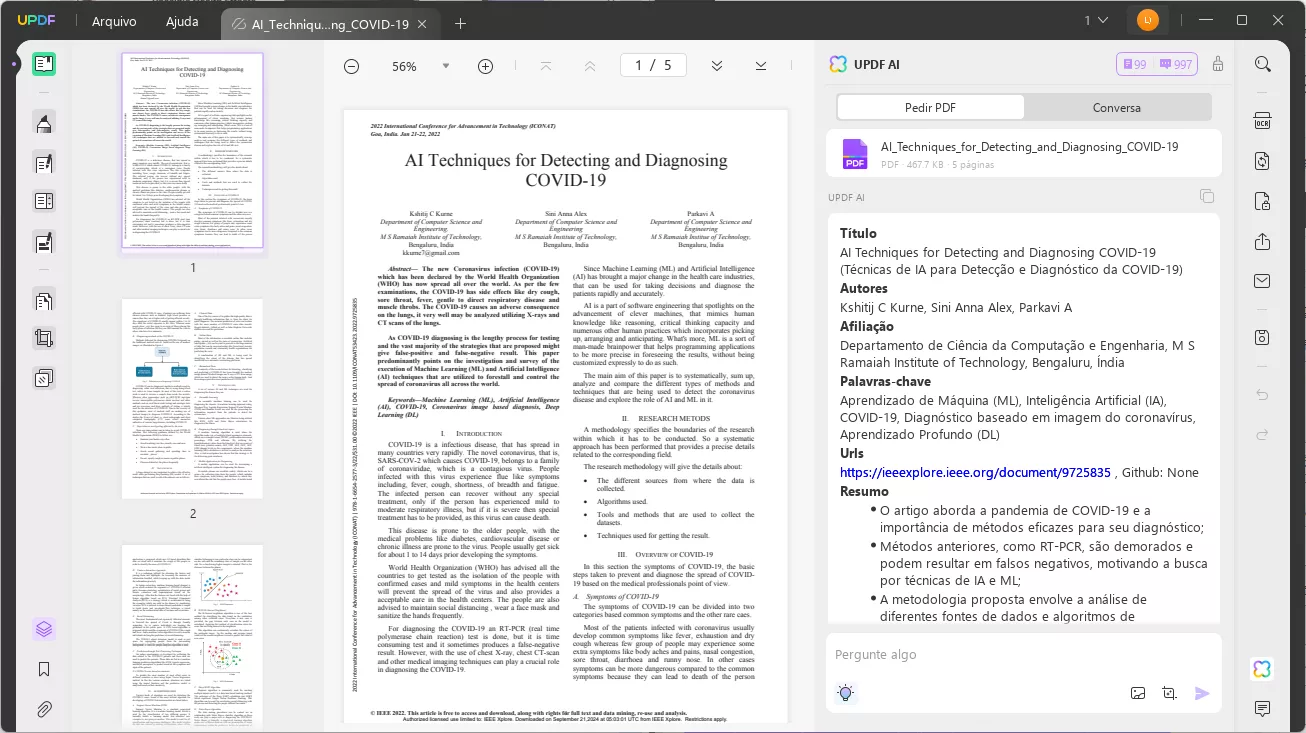The height and width of the screenshot is (733, 1306).
Task: Capture a screenshot region for AI
Action: click(1169, 693)
